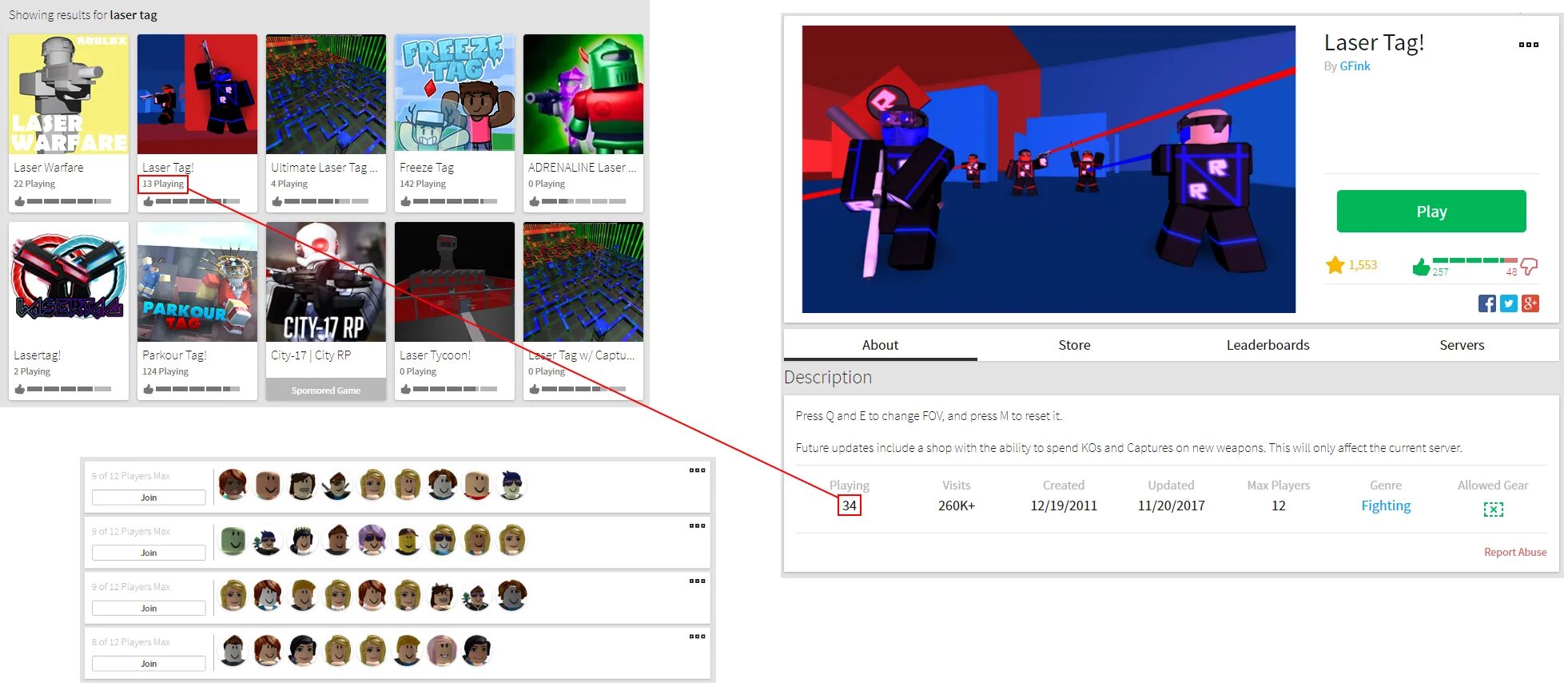
Task: Open the Laser Tycoon! game thumbnail
Action: pyautogui.click(x=455, y=282)
